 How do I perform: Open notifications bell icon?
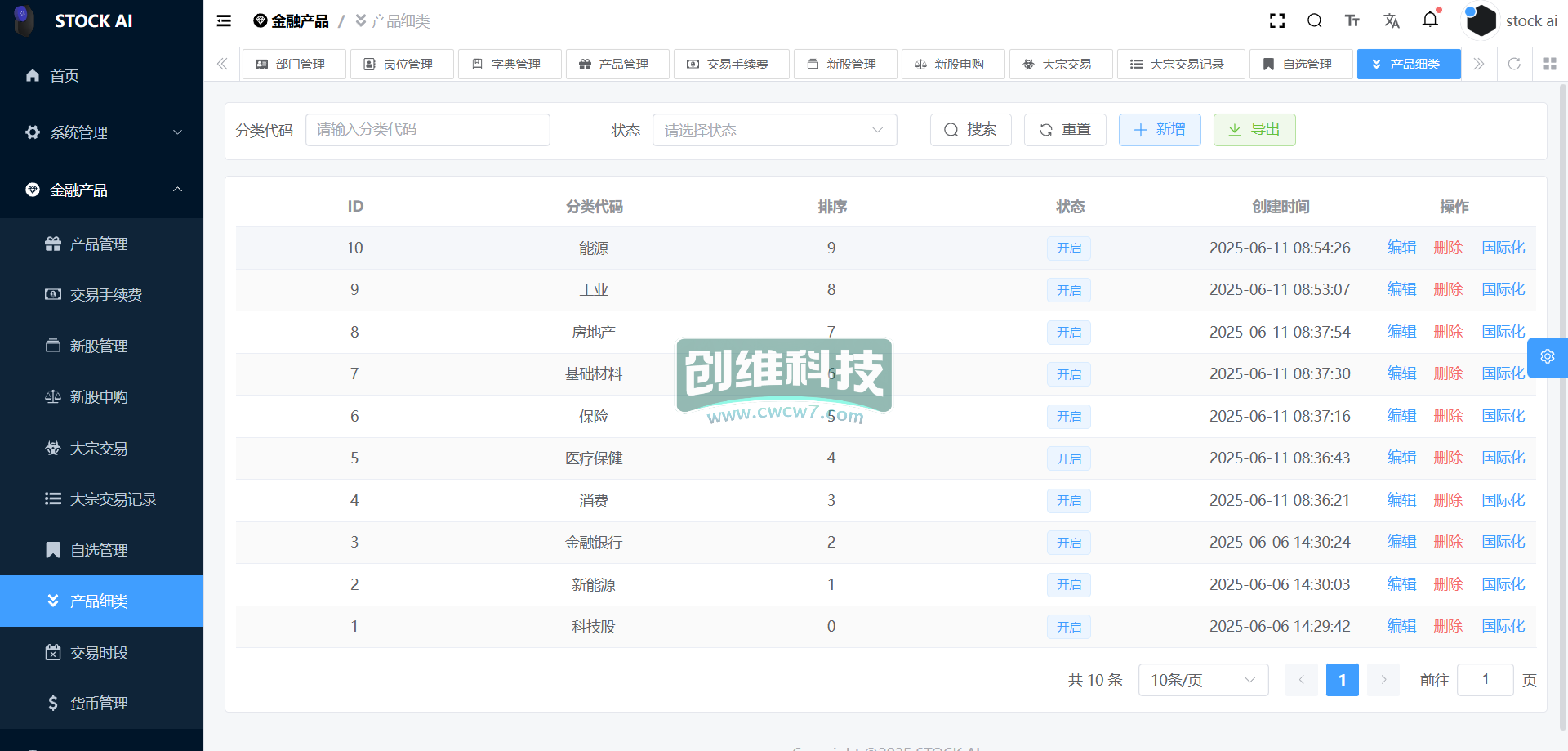click(1430, 20)
